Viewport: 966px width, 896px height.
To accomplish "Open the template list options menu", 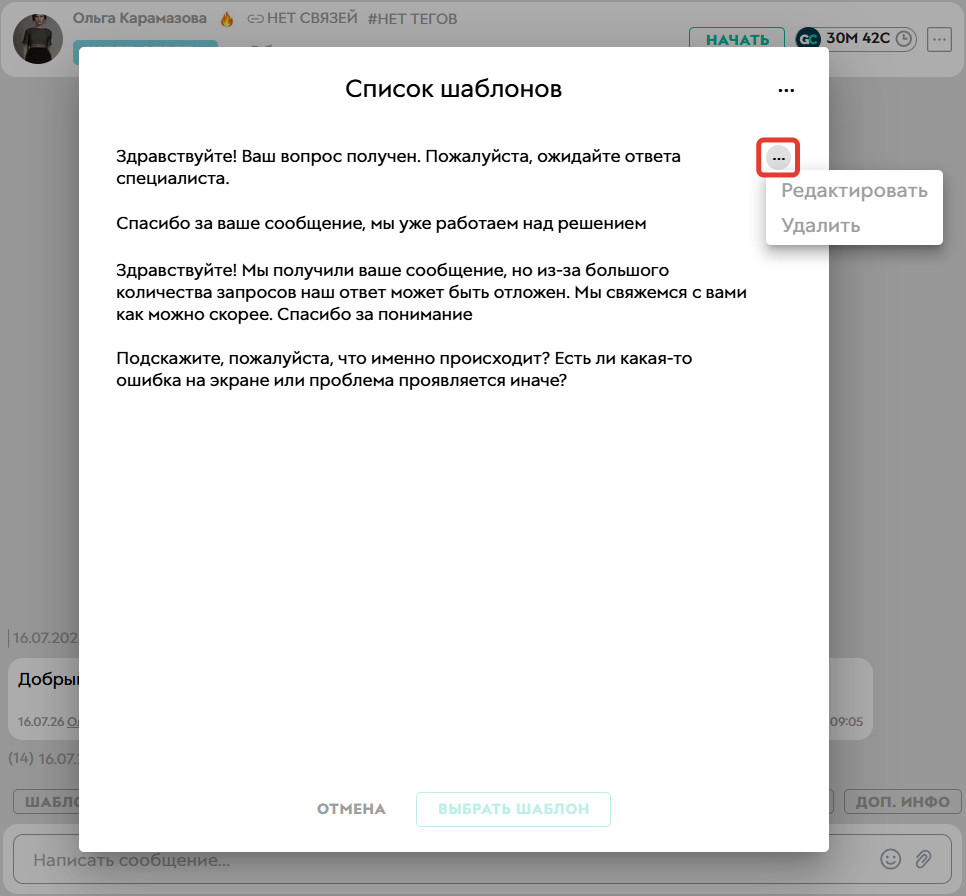I will pyautogui.click(x=786, y=91).
